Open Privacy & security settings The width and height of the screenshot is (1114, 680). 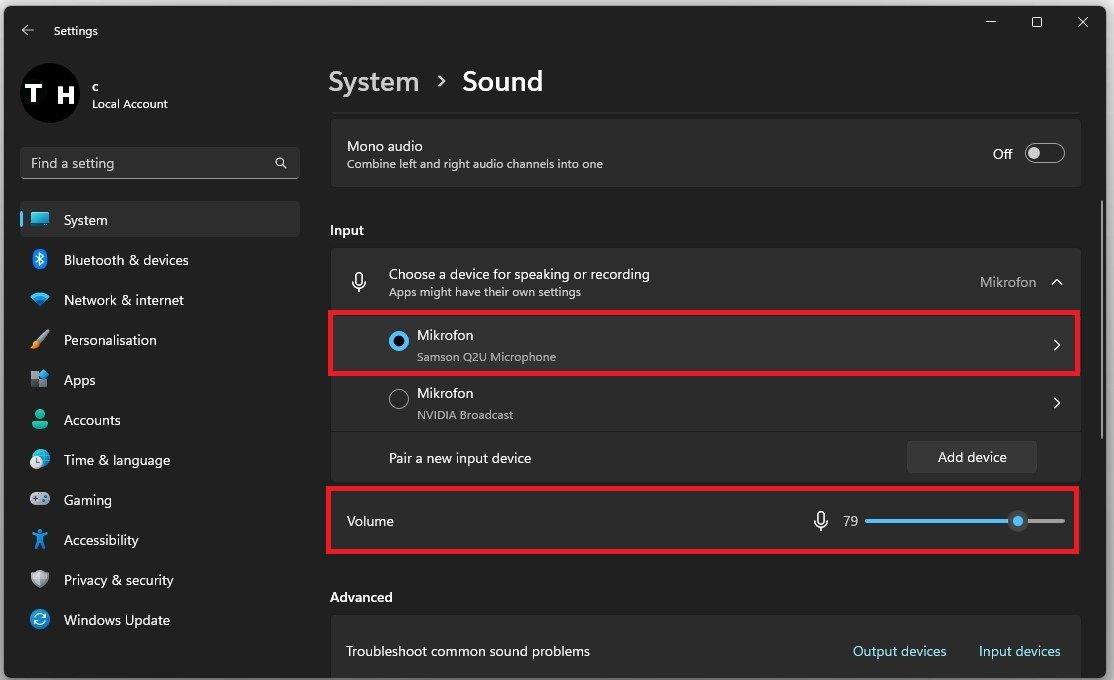118,580
